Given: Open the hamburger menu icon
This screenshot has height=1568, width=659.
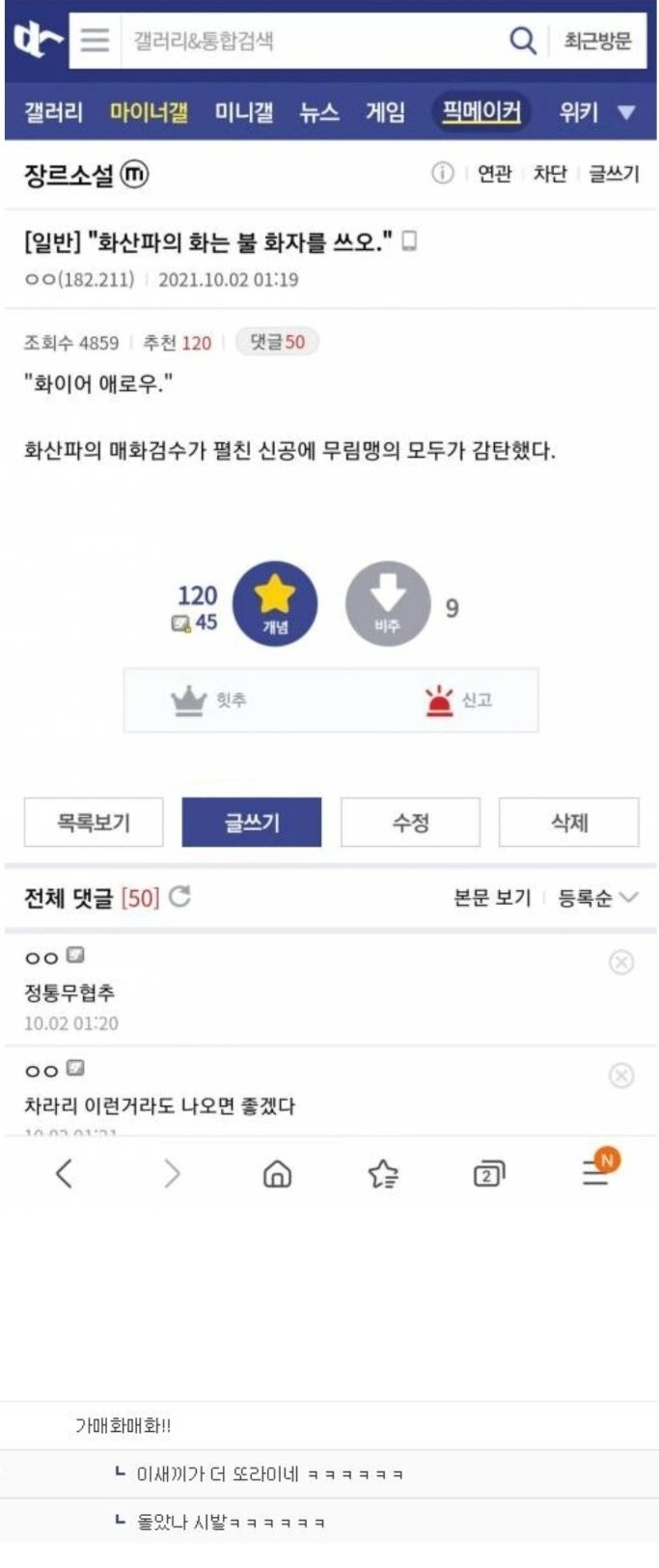Looking at the screenshot, I should [95, 41].
